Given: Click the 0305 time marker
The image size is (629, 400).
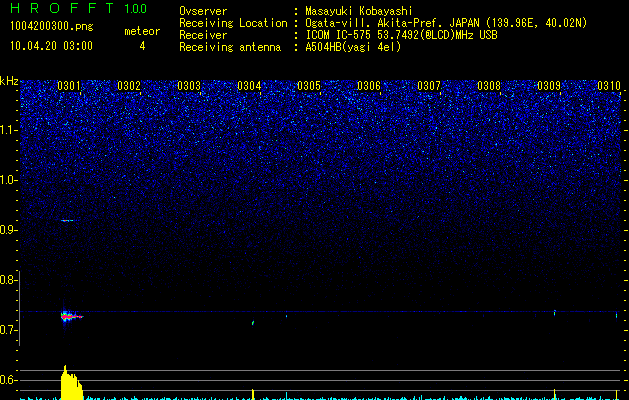Looking at the screenshot, I should (309, 86).
